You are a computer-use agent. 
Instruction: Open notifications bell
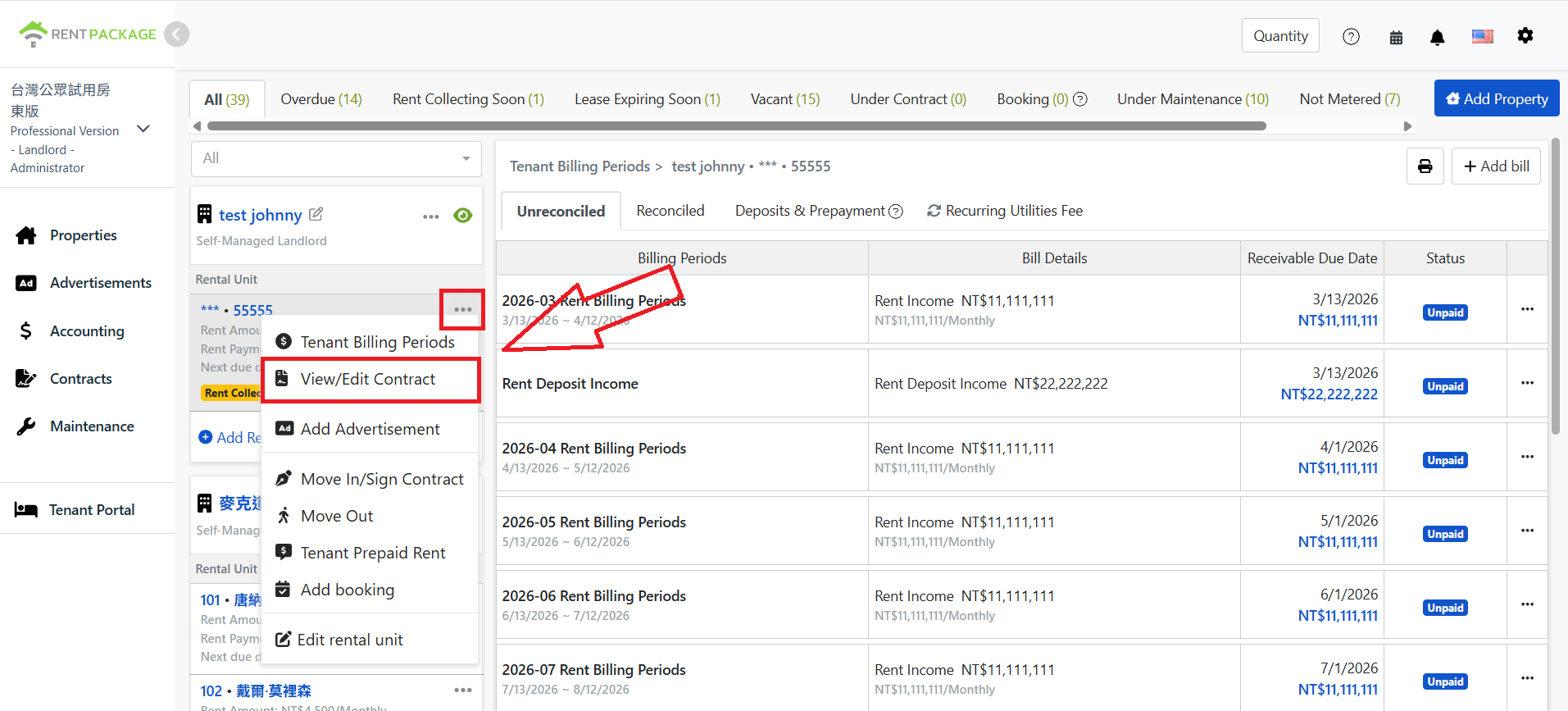(x=1437, y=37)
